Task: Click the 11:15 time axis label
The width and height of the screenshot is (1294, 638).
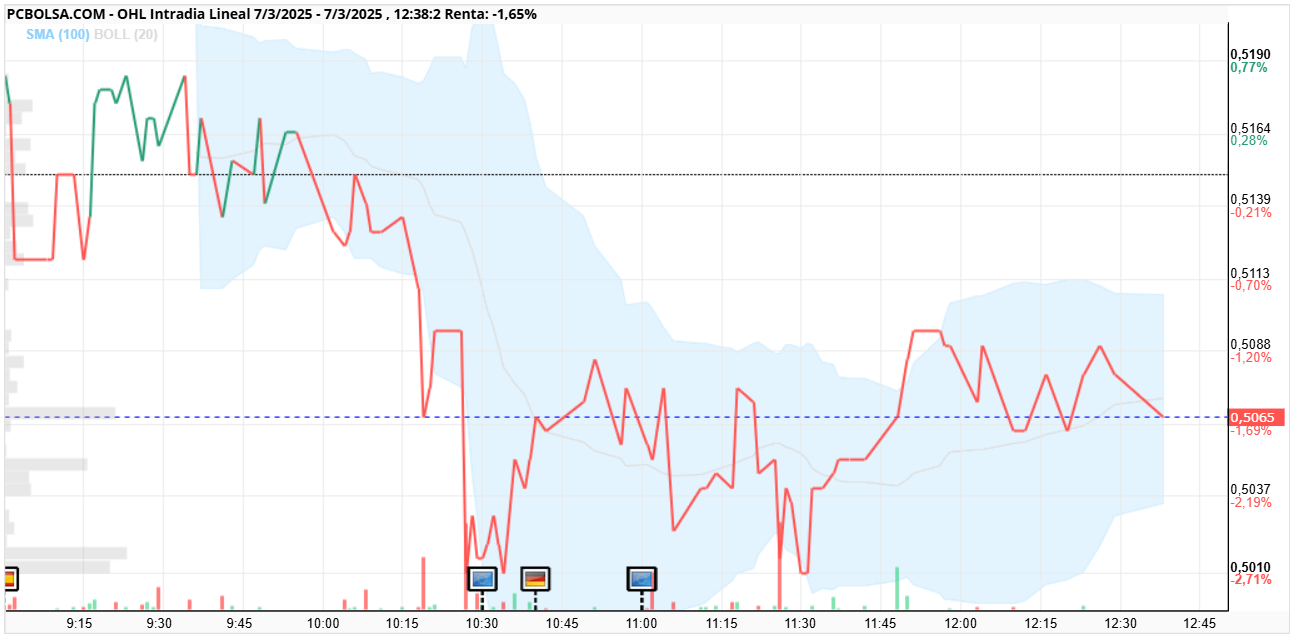Action: 722,623
